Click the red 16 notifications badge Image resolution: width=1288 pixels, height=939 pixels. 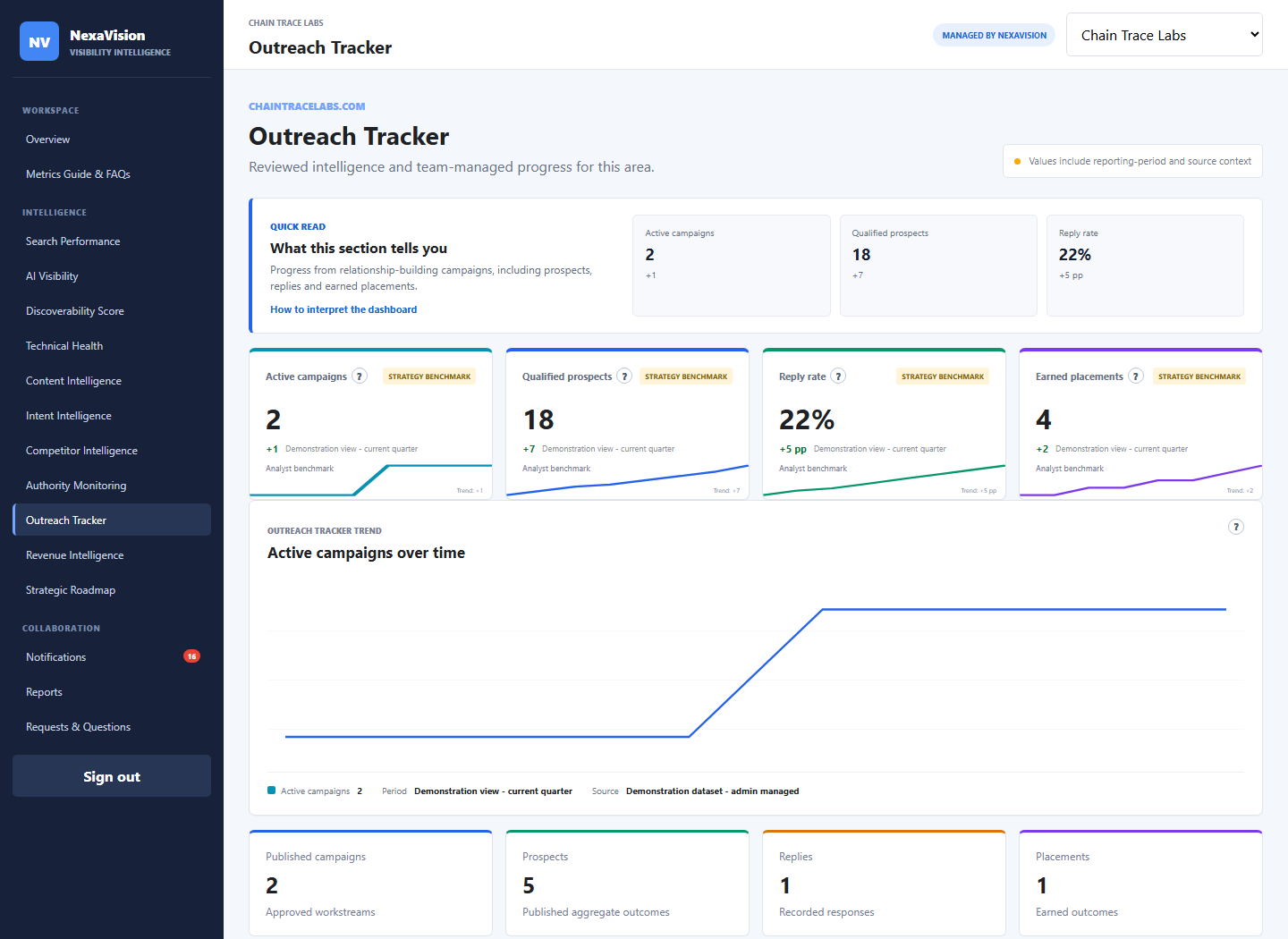[191, 656]
